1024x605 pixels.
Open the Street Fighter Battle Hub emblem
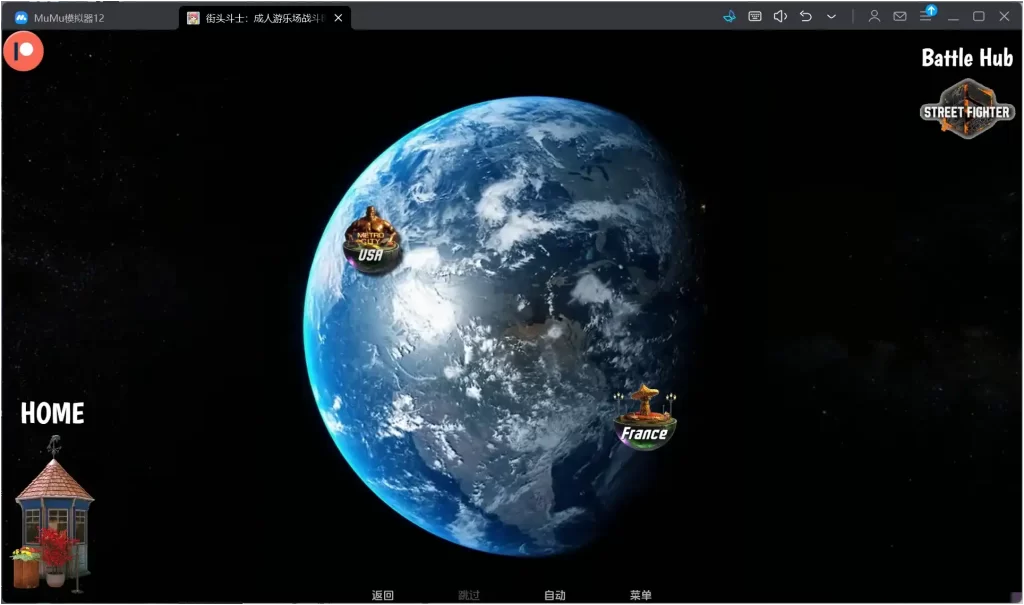point(967,109)
